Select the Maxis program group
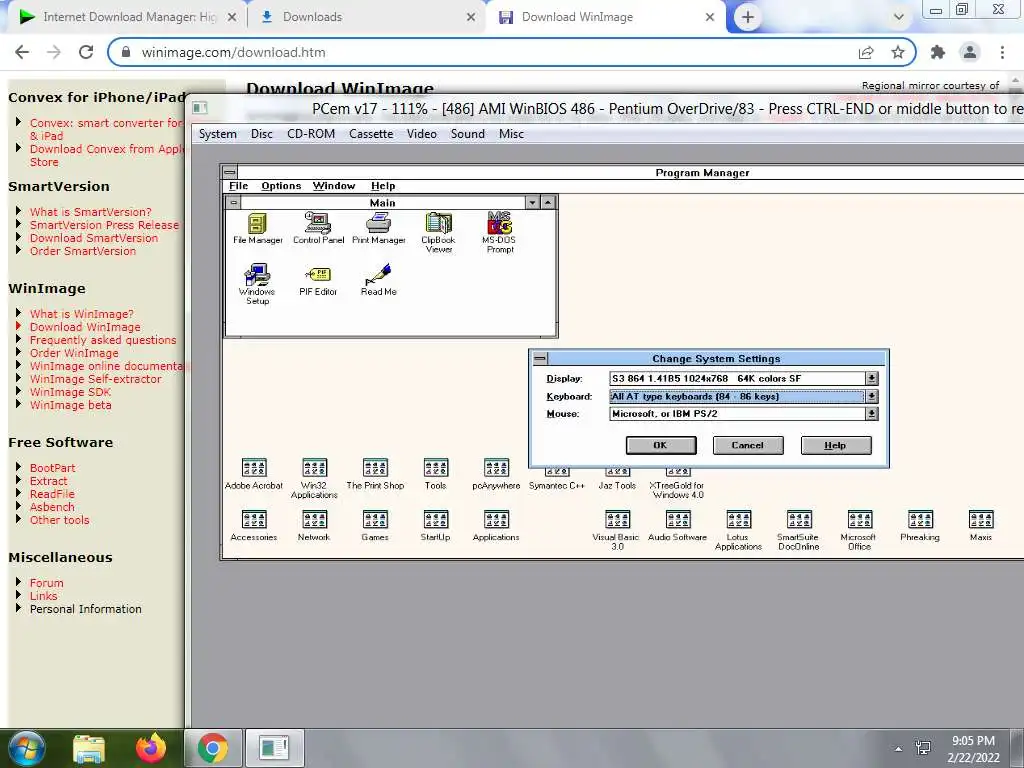The image size is (1024, 768). coord(981,526)
